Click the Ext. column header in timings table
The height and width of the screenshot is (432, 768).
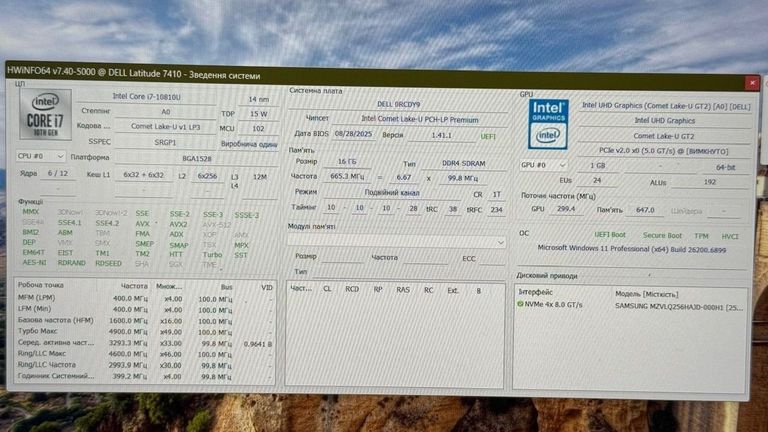(453, 290)
